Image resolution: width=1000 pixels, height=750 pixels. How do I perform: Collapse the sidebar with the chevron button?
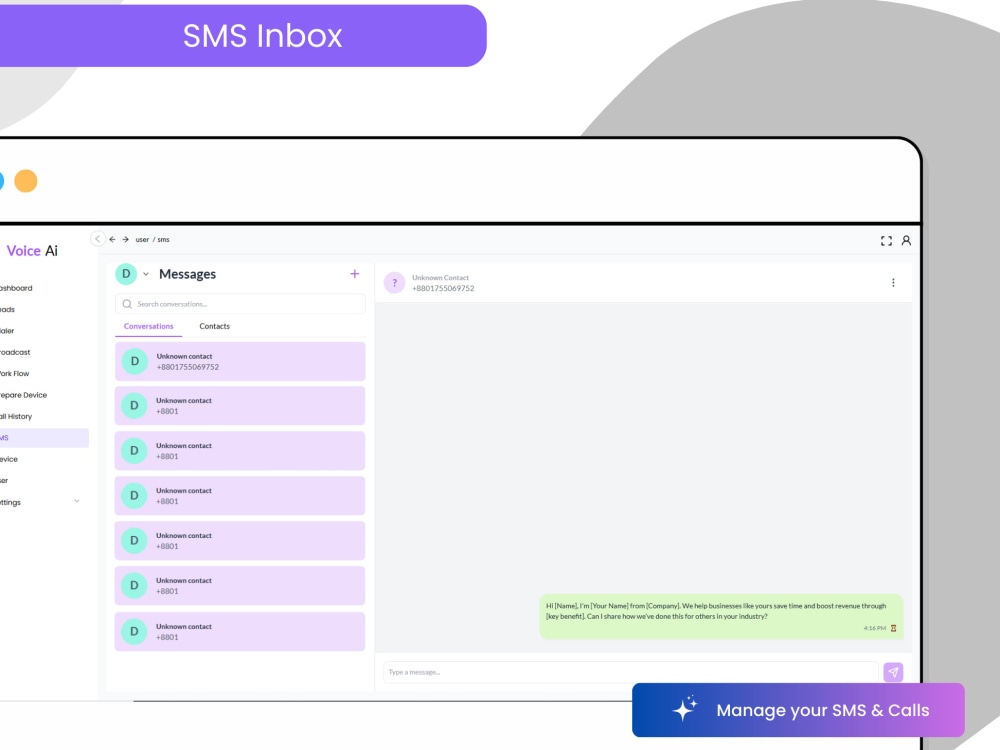coord(98,239)
